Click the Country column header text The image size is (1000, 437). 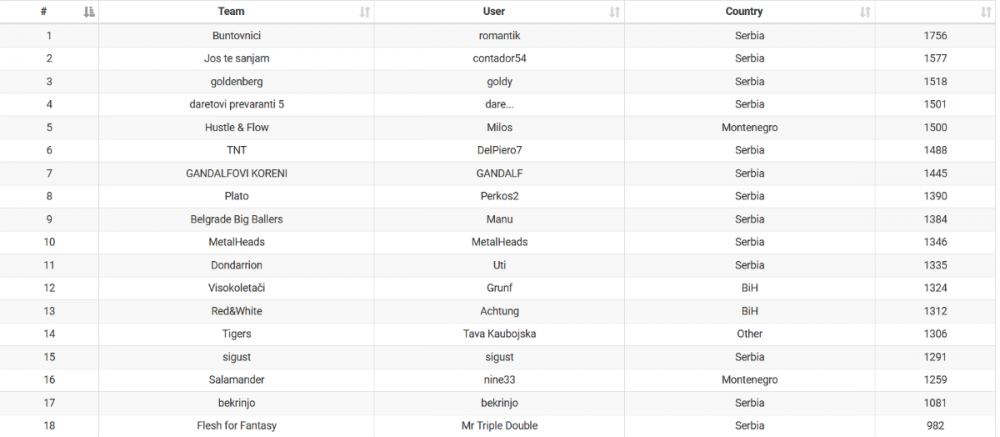pyautogui.click(x=744, y=12)
